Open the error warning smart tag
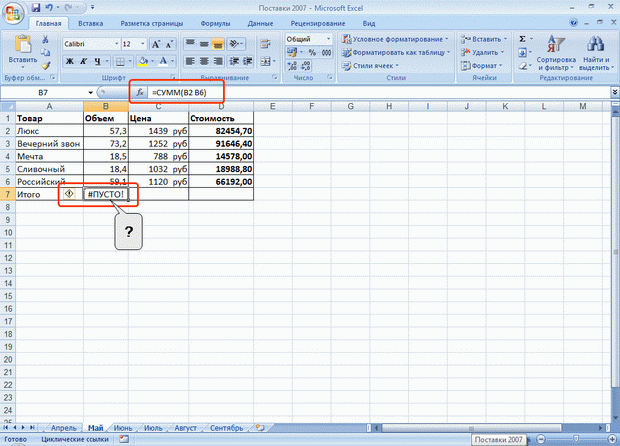Viewport: 620px width, 446px height. pyautogui.click(x=69, y=194)
